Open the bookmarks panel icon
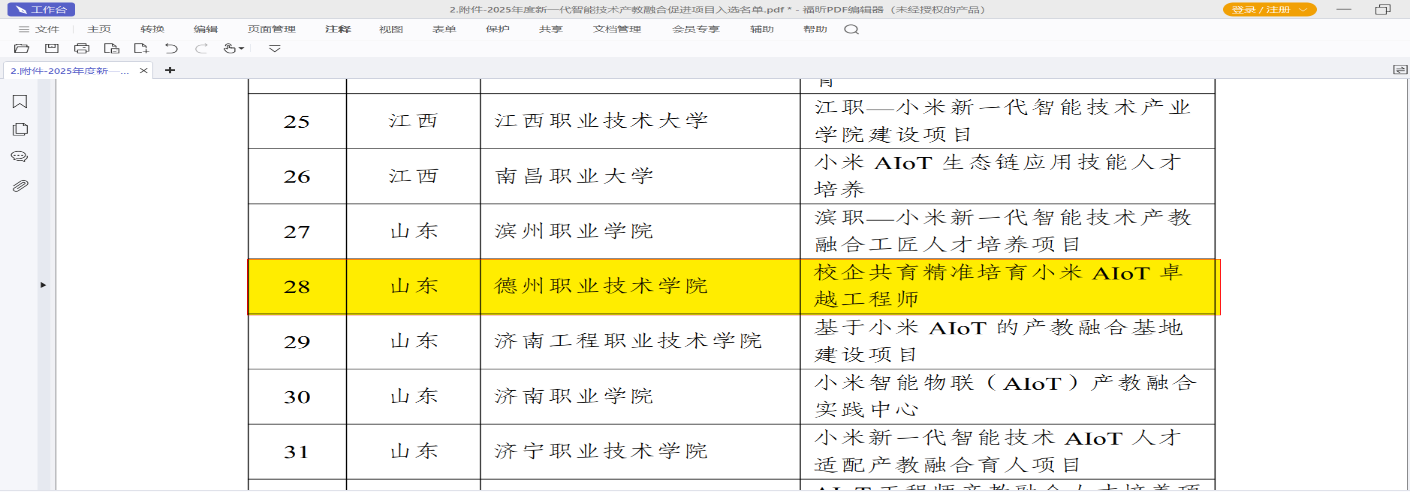Image resolution: width=1410 pixels, height=492 pixels. [x=19, y=102]
